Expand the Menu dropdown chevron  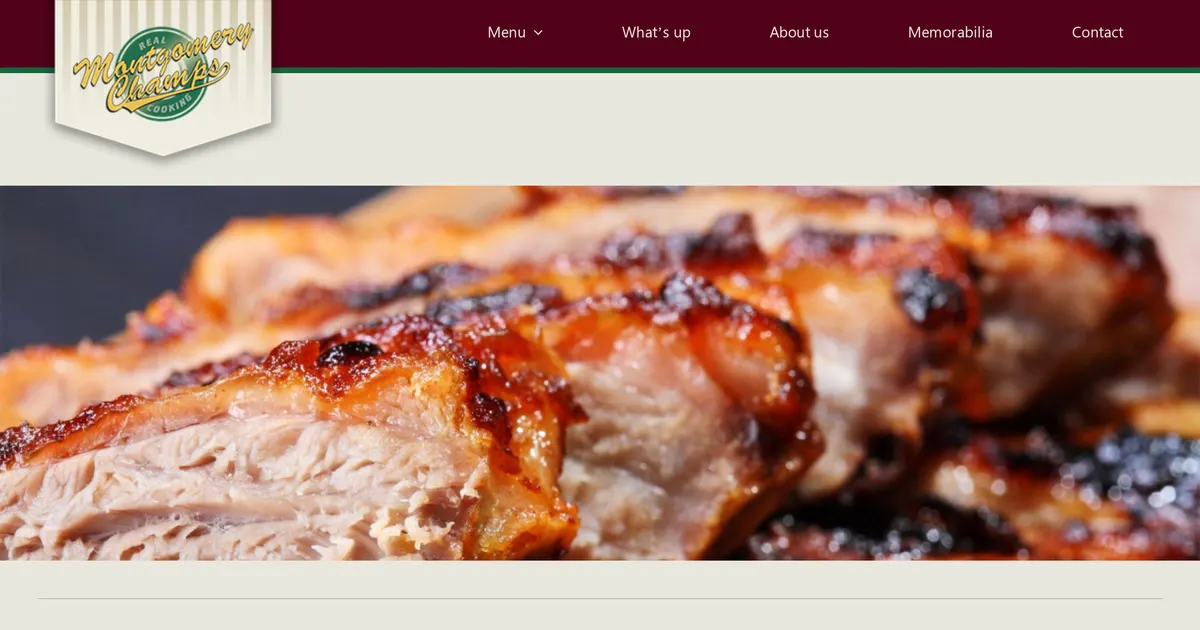pos(538,33)
